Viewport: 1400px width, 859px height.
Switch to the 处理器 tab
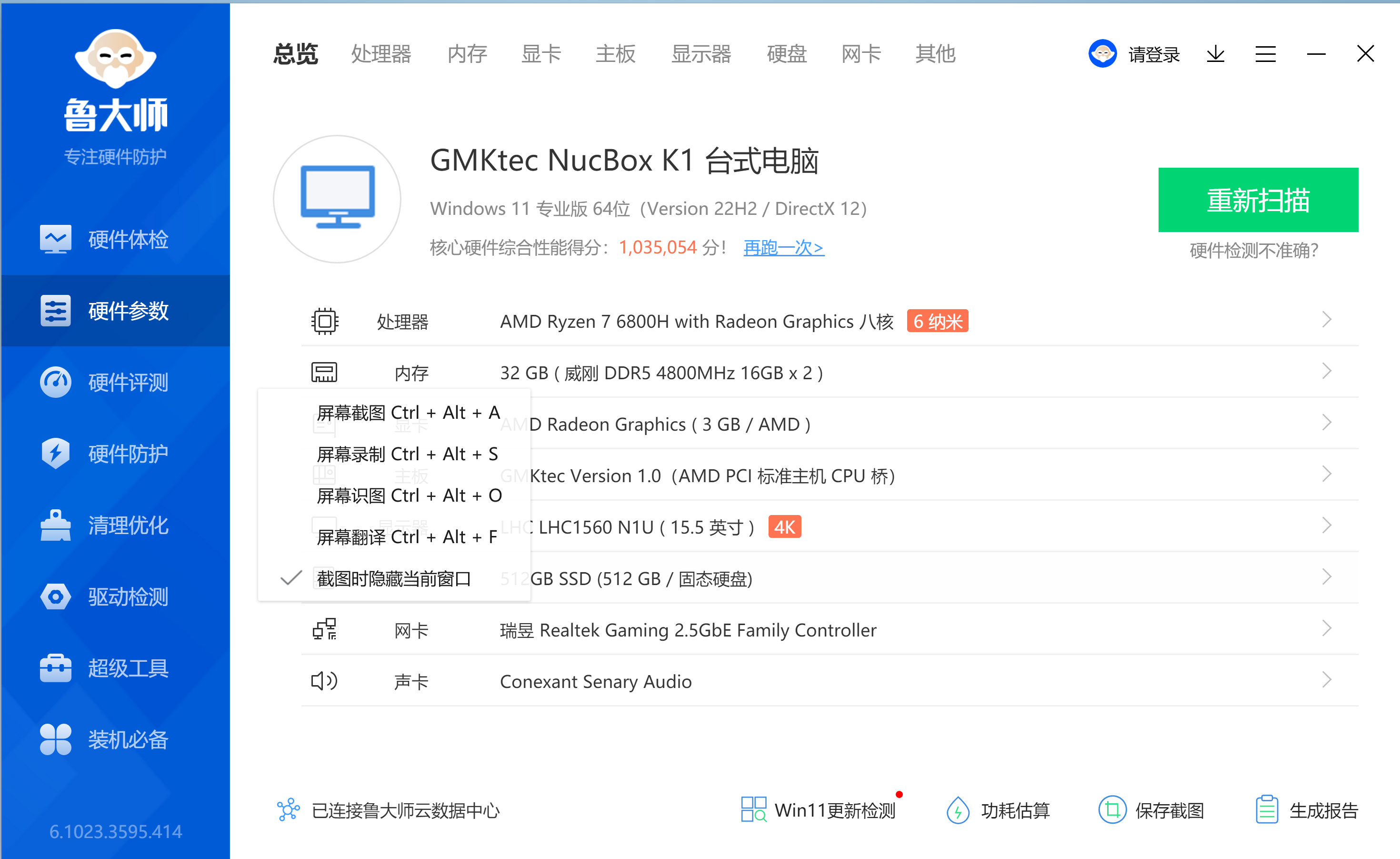tap(381, 54)
